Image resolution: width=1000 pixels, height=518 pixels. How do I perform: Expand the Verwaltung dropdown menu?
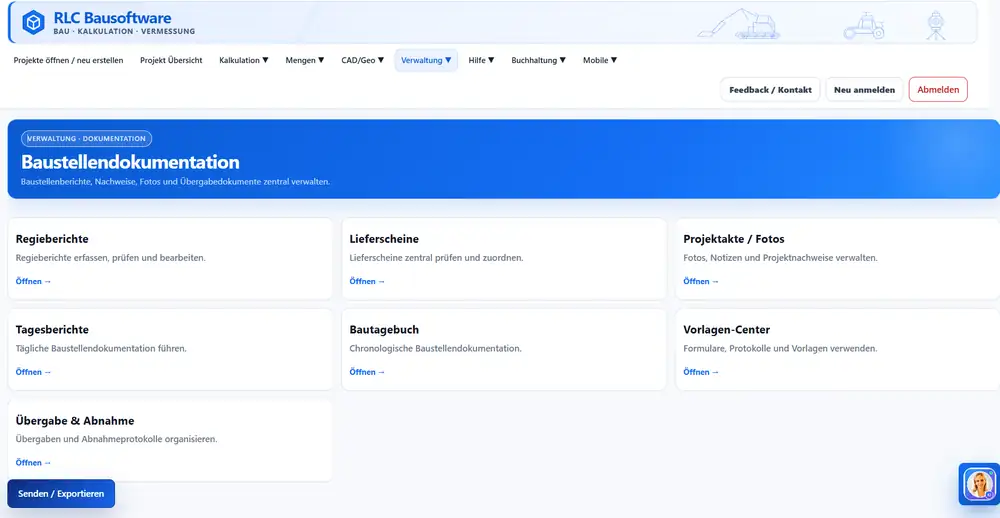(x=426, y=60)
